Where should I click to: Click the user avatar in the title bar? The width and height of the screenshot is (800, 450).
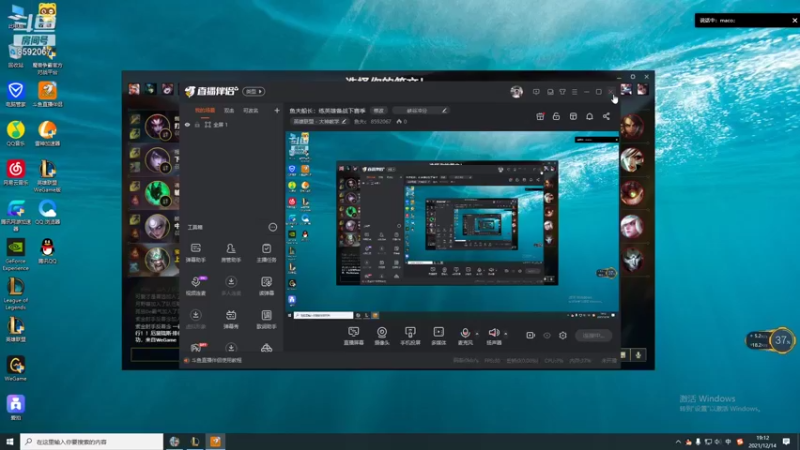516,91
